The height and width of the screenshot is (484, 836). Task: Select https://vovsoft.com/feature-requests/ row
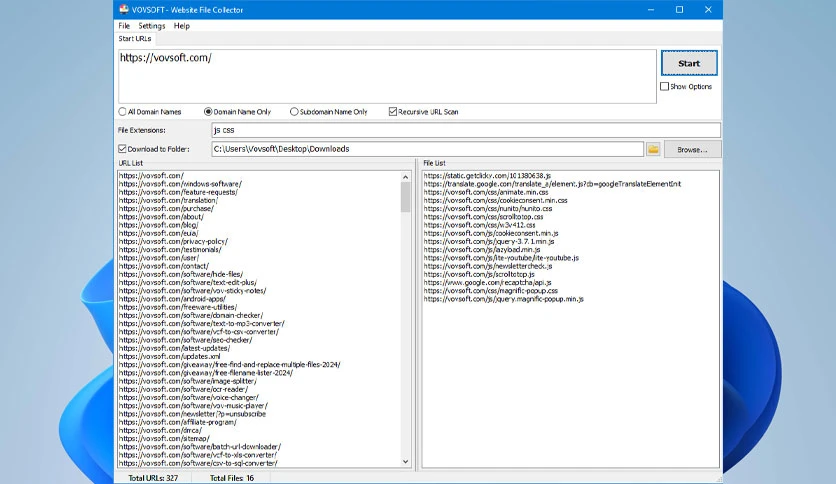click(179, 192)
